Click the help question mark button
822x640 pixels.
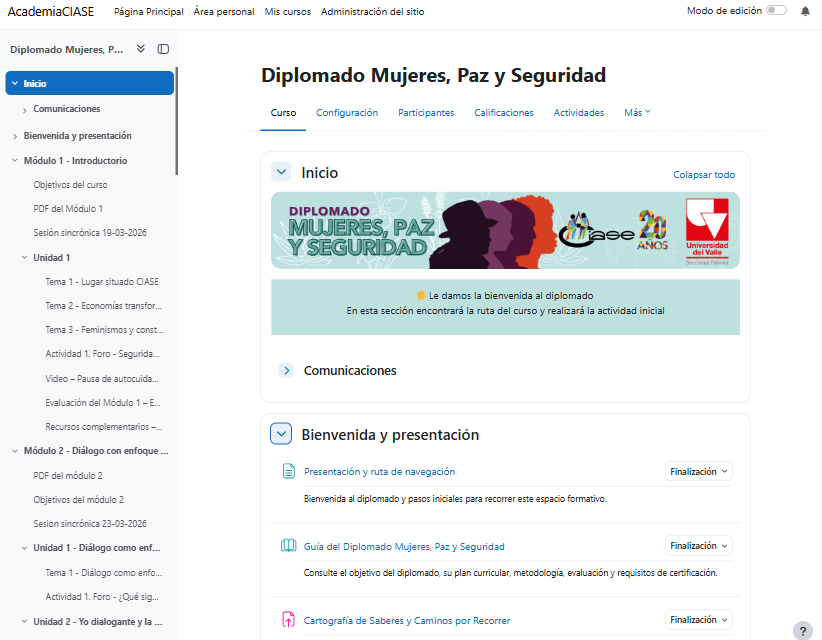point(803,631)
